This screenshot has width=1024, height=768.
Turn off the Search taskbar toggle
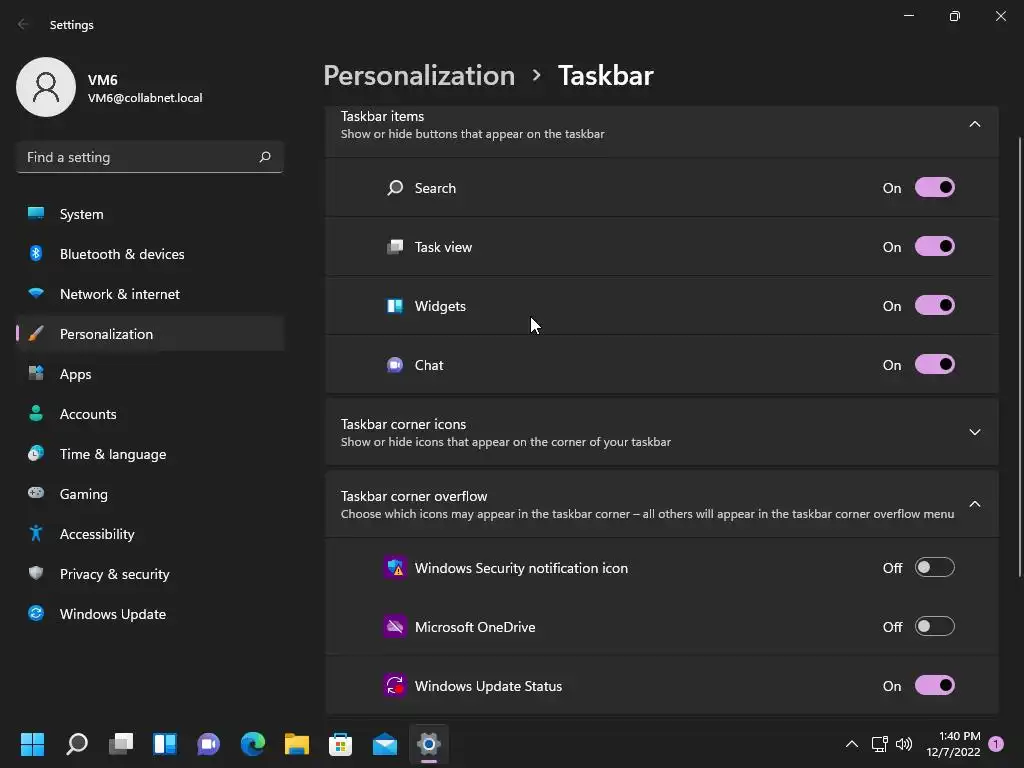point(934,188)
